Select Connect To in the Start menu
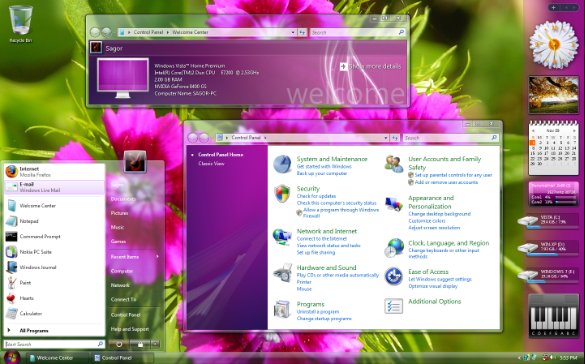 click(x=123, y=299)
